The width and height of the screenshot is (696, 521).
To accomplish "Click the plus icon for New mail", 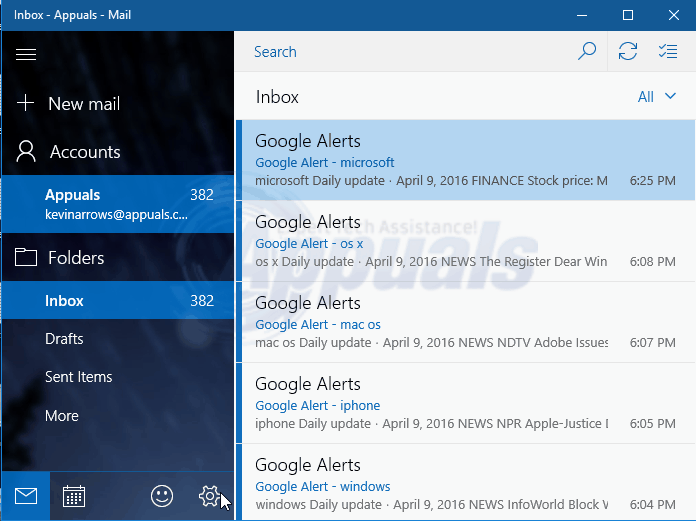I will click(25, 103).
